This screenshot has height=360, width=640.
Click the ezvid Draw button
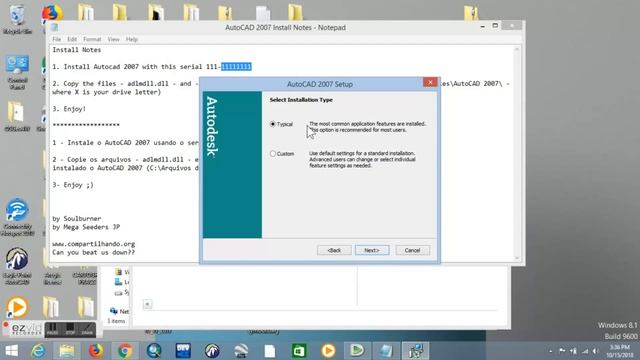pos(87,330)
